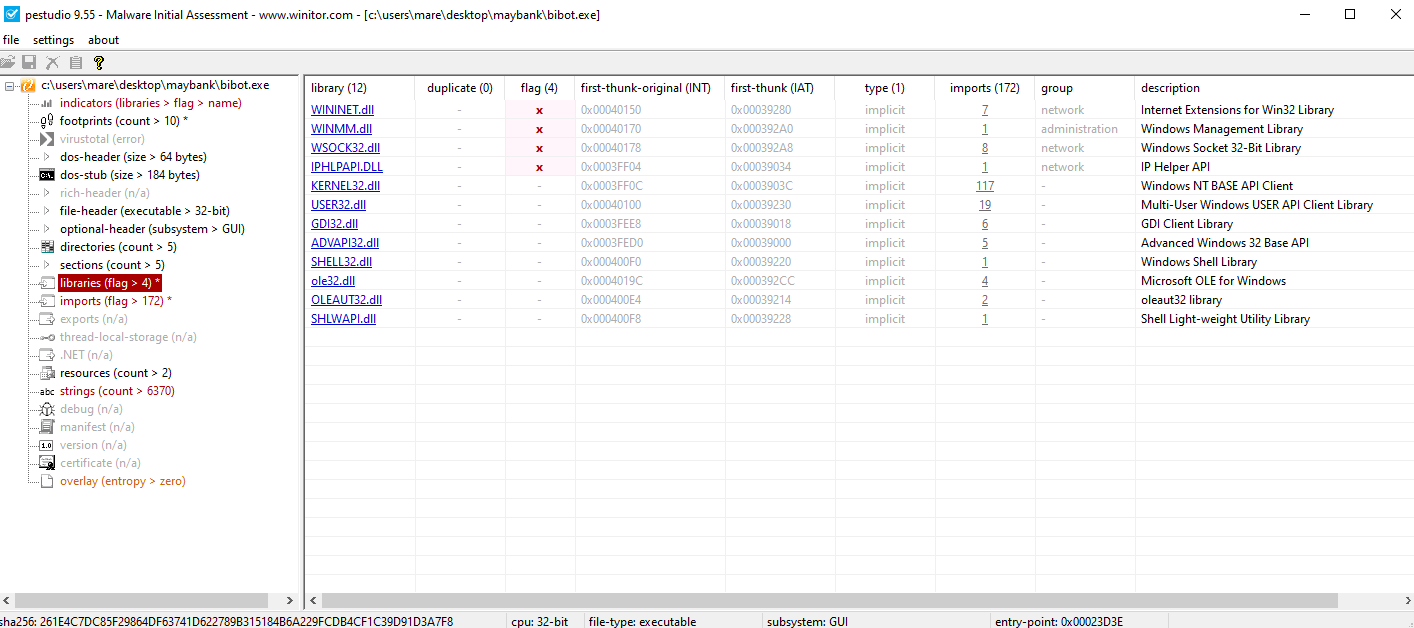Expand the dos-header tree node

(47, 157)
